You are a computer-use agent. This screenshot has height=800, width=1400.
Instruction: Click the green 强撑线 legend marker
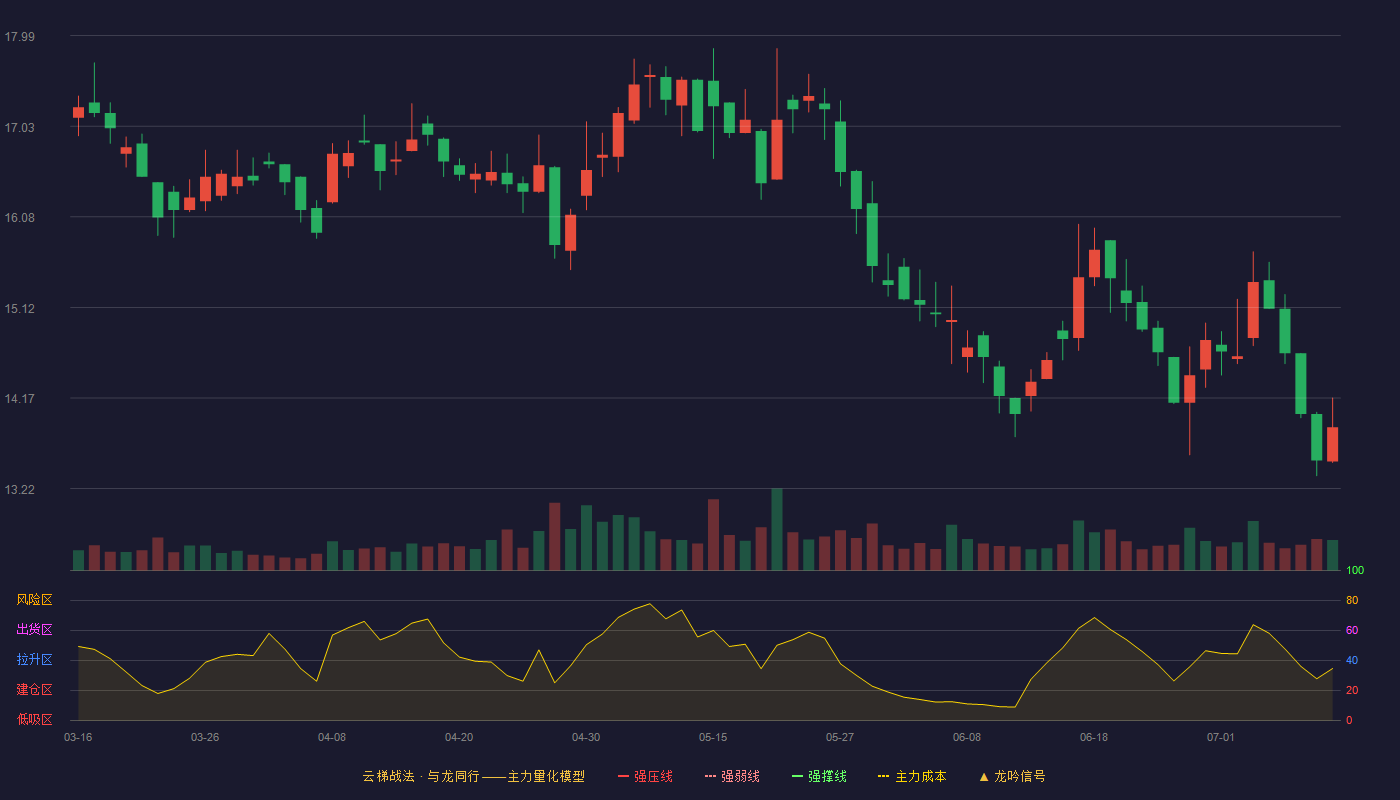coord(798,776)
